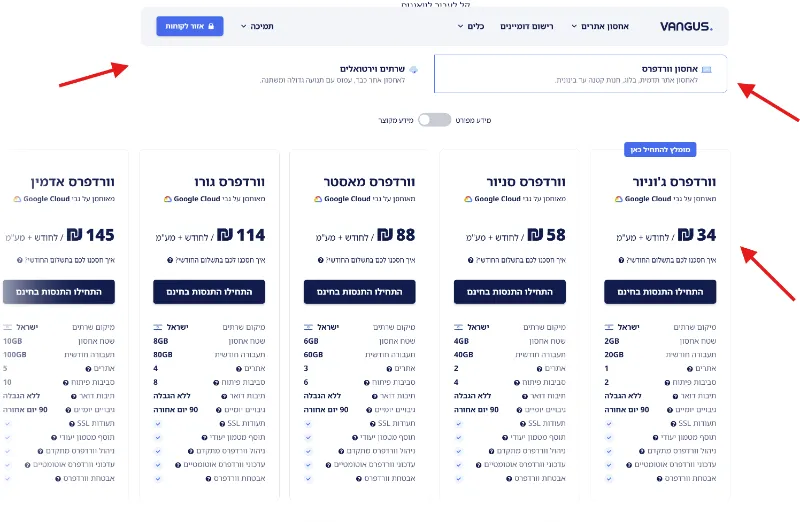Click the info icon beside the מאסטר monthly savings question
This screenshot has height=522, width=800.
320,260
